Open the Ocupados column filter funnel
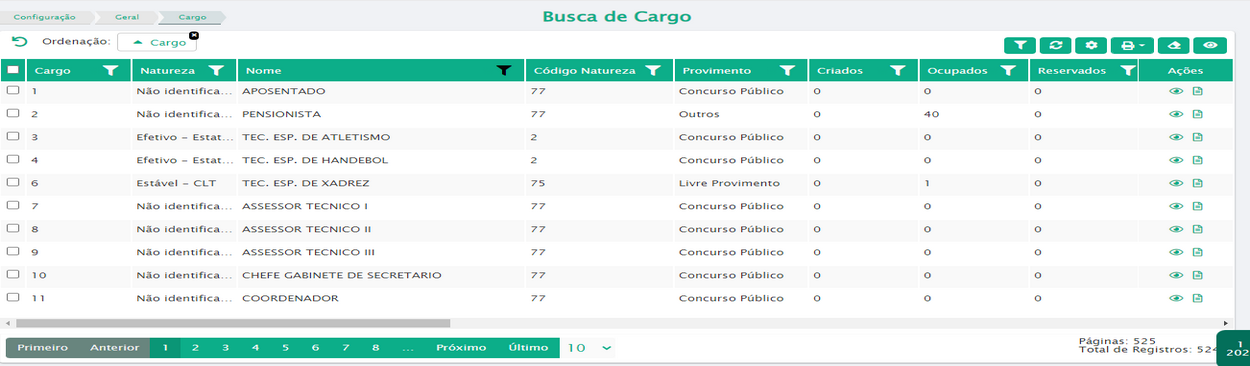 point(1008,71)
